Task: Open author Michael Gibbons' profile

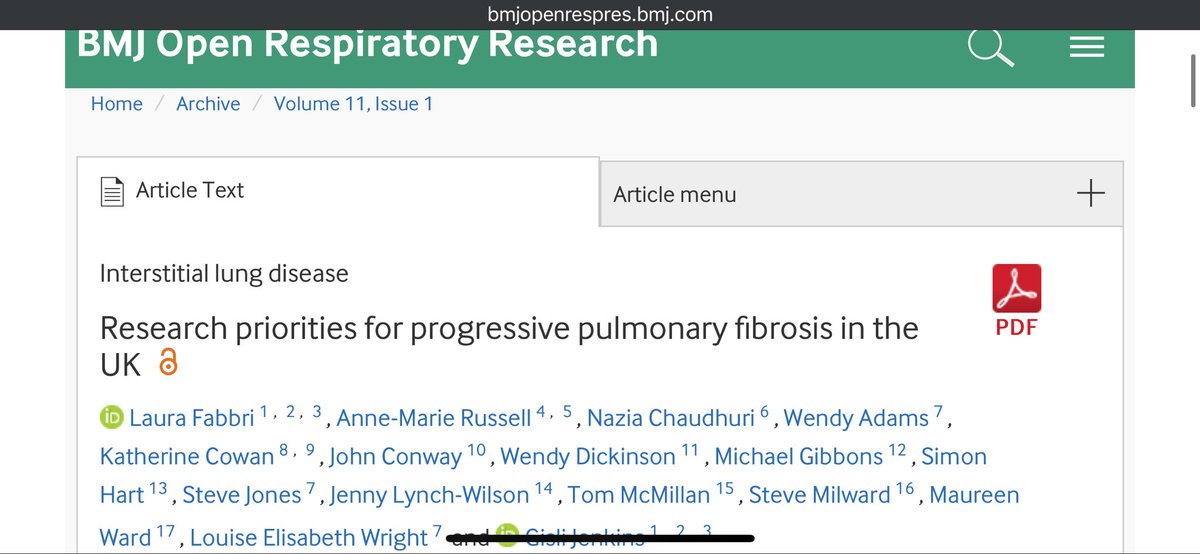Action: pos(799,457)
